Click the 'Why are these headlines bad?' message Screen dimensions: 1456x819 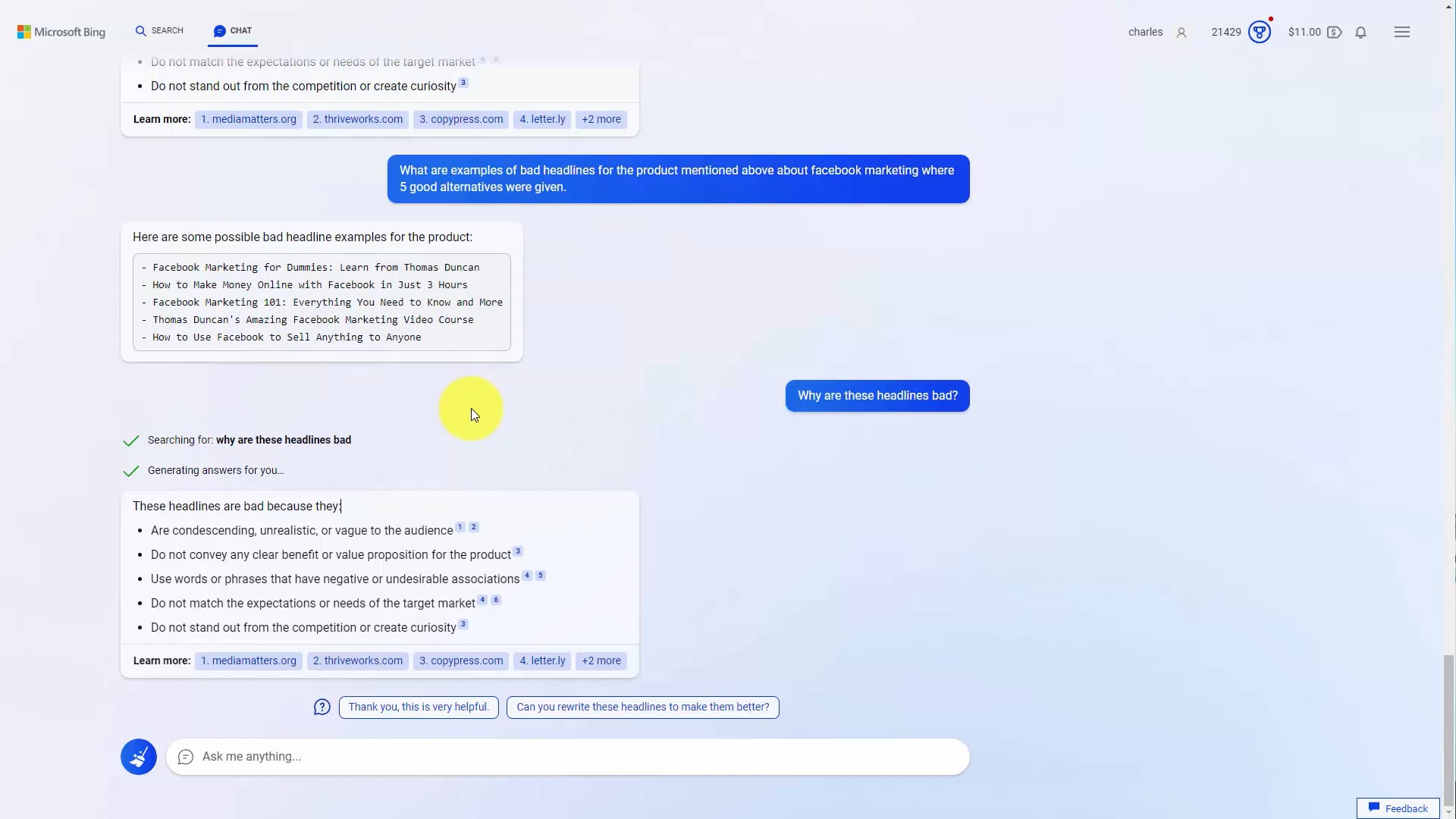pos(877,396)
